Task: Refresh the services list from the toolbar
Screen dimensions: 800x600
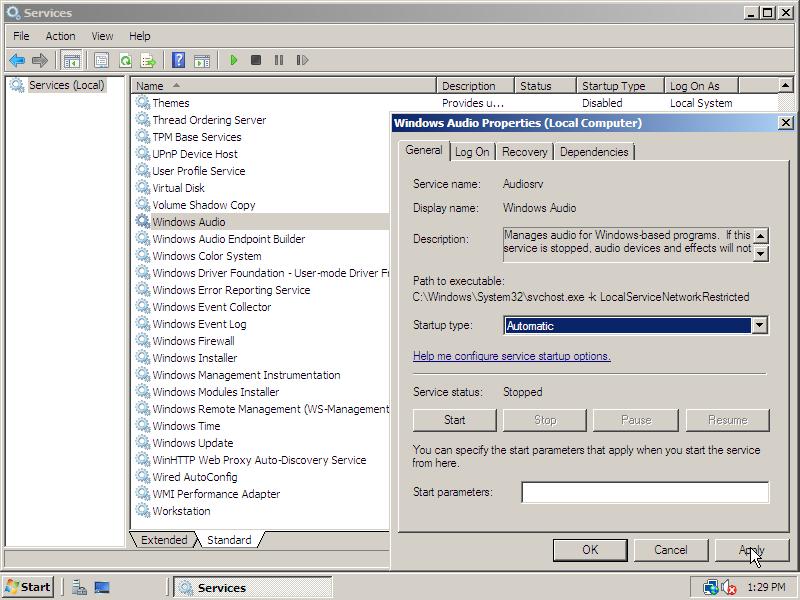Action: (125, 60)
